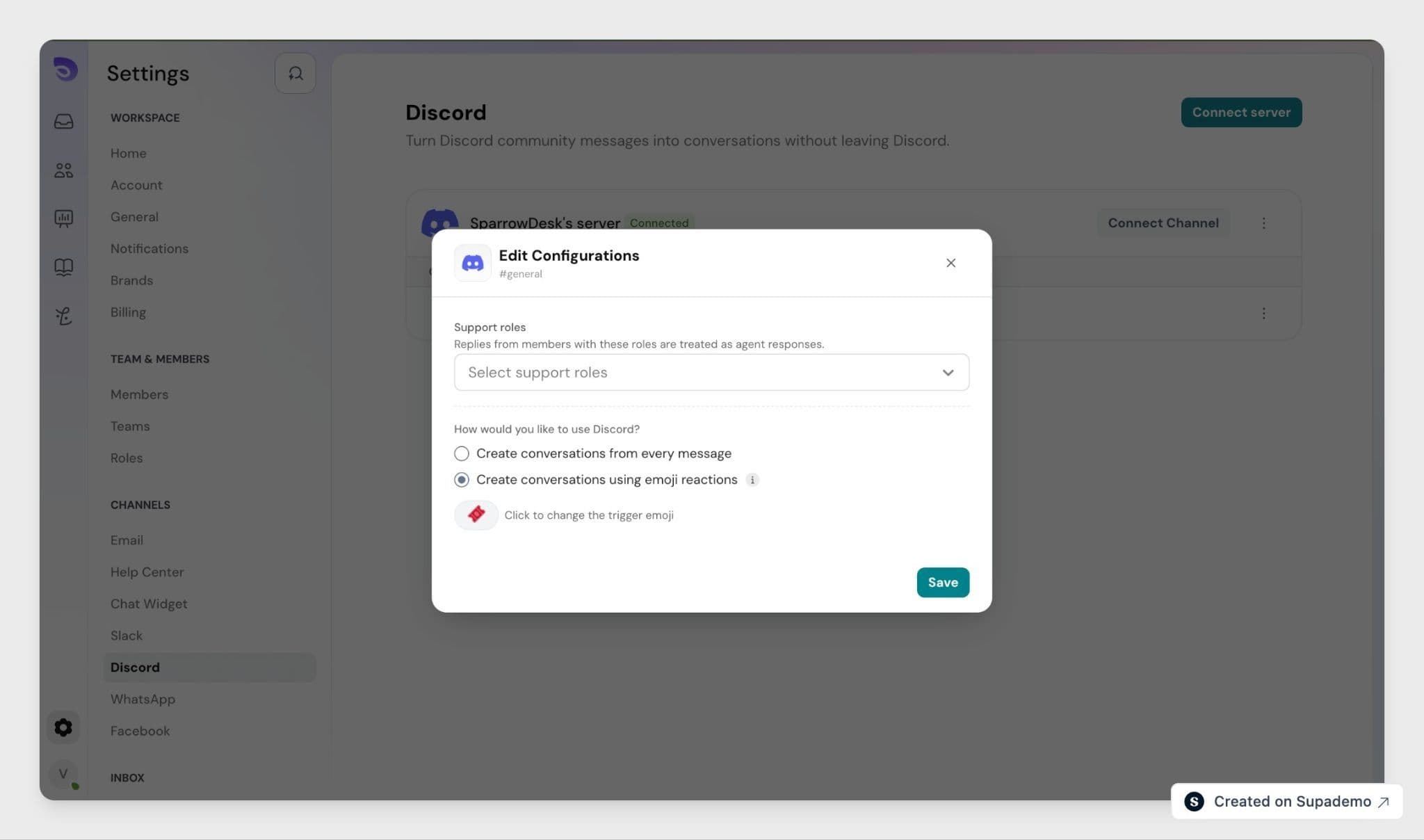Click the Click to change the trigger emoji text
1424x840 pixels.
click(x=589, y=515)
